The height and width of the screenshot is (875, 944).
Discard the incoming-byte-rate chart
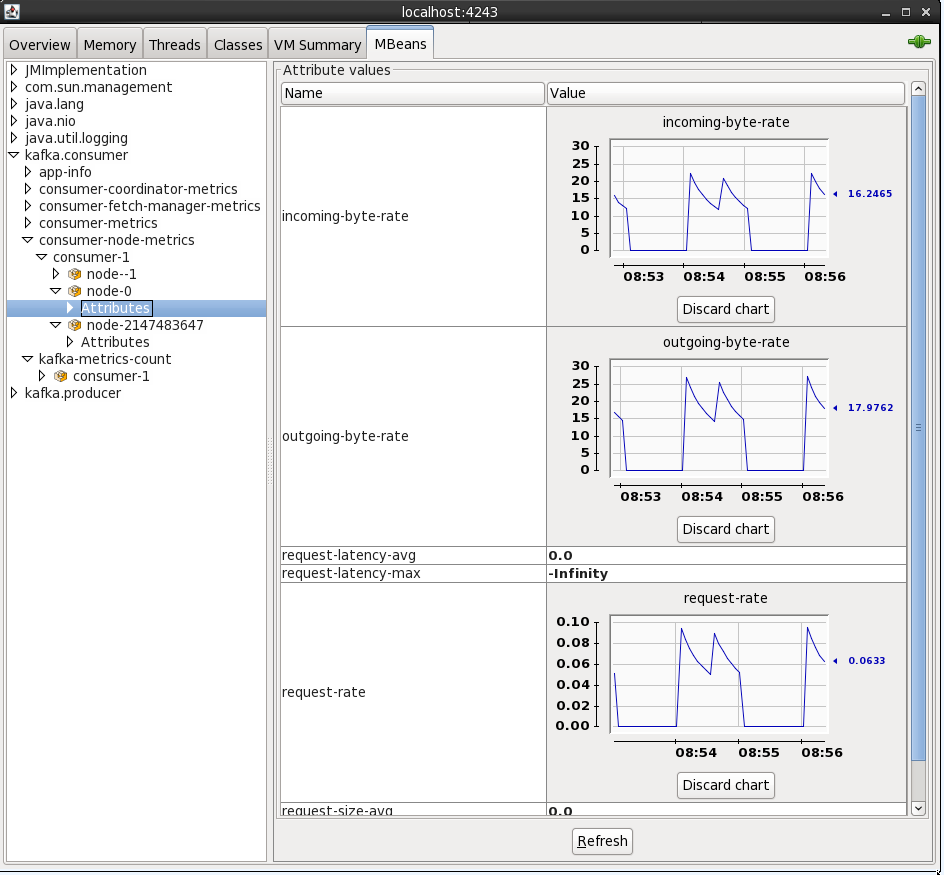point(726,309)
